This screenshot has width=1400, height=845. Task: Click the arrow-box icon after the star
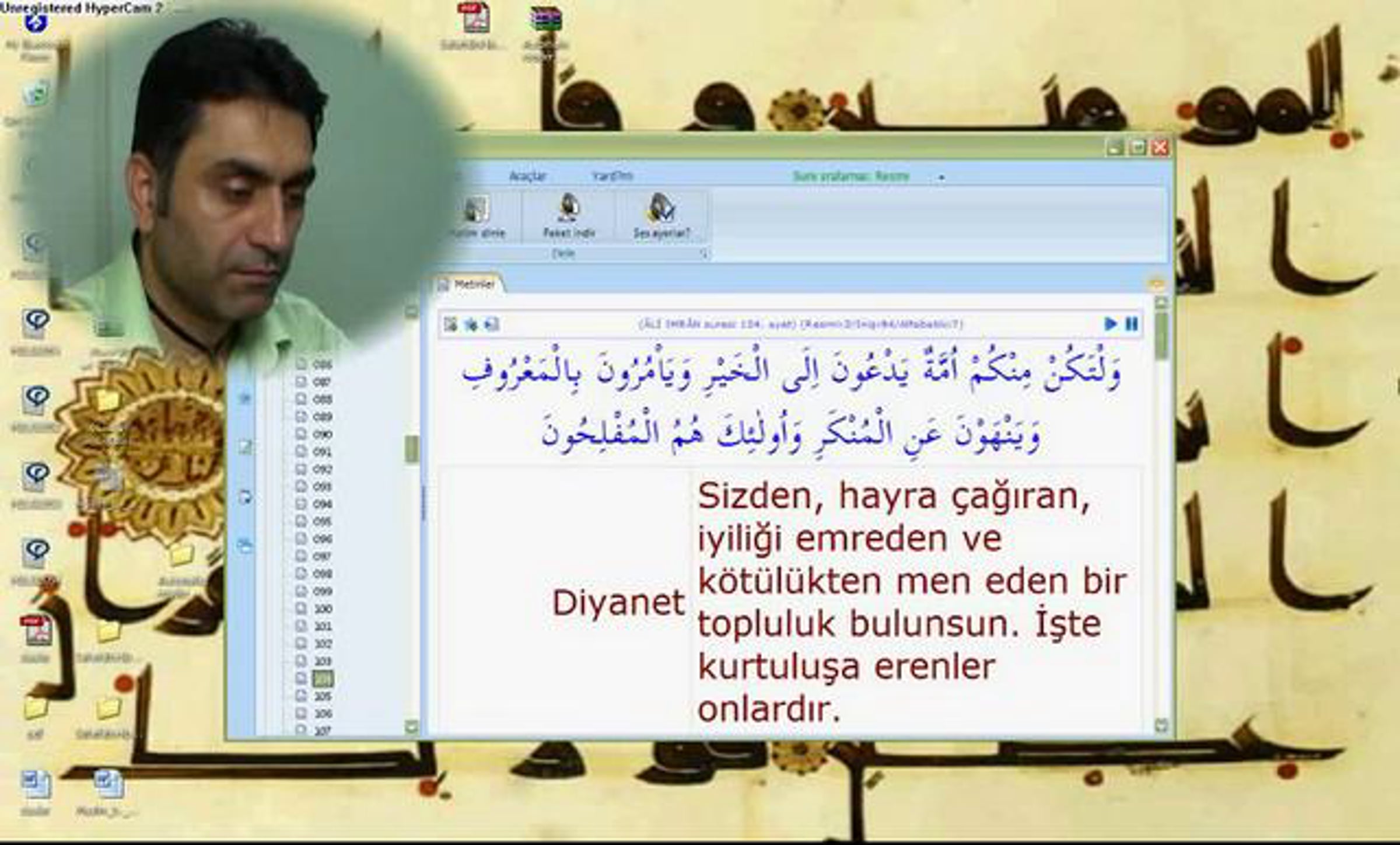coord(492,324)
